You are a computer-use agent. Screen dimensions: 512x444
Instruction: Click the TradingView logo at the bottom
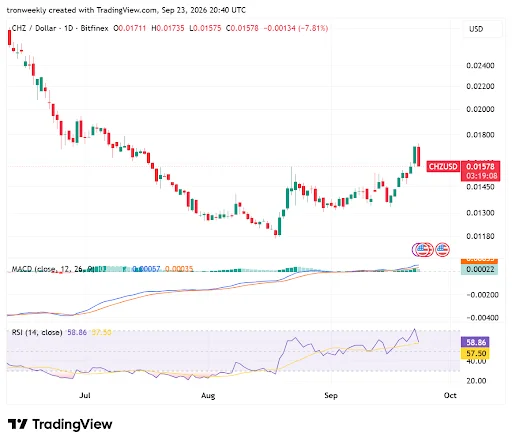point(60,424)
